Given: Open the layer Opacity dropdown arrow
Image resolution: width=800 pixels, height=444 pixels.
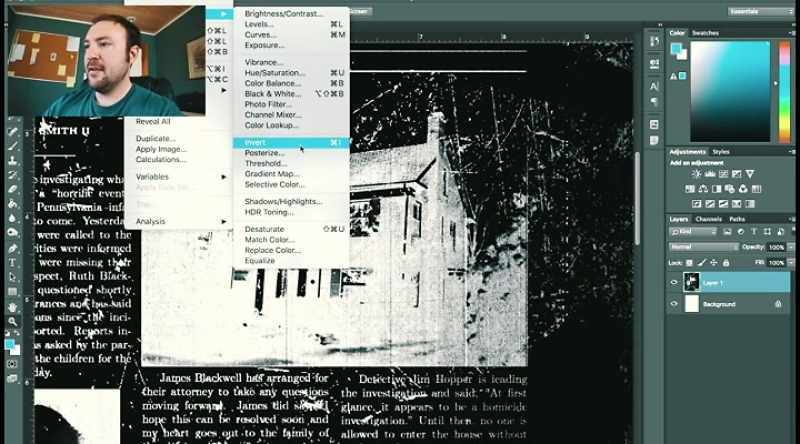Looking at the screenshot, I should point(790,247).
